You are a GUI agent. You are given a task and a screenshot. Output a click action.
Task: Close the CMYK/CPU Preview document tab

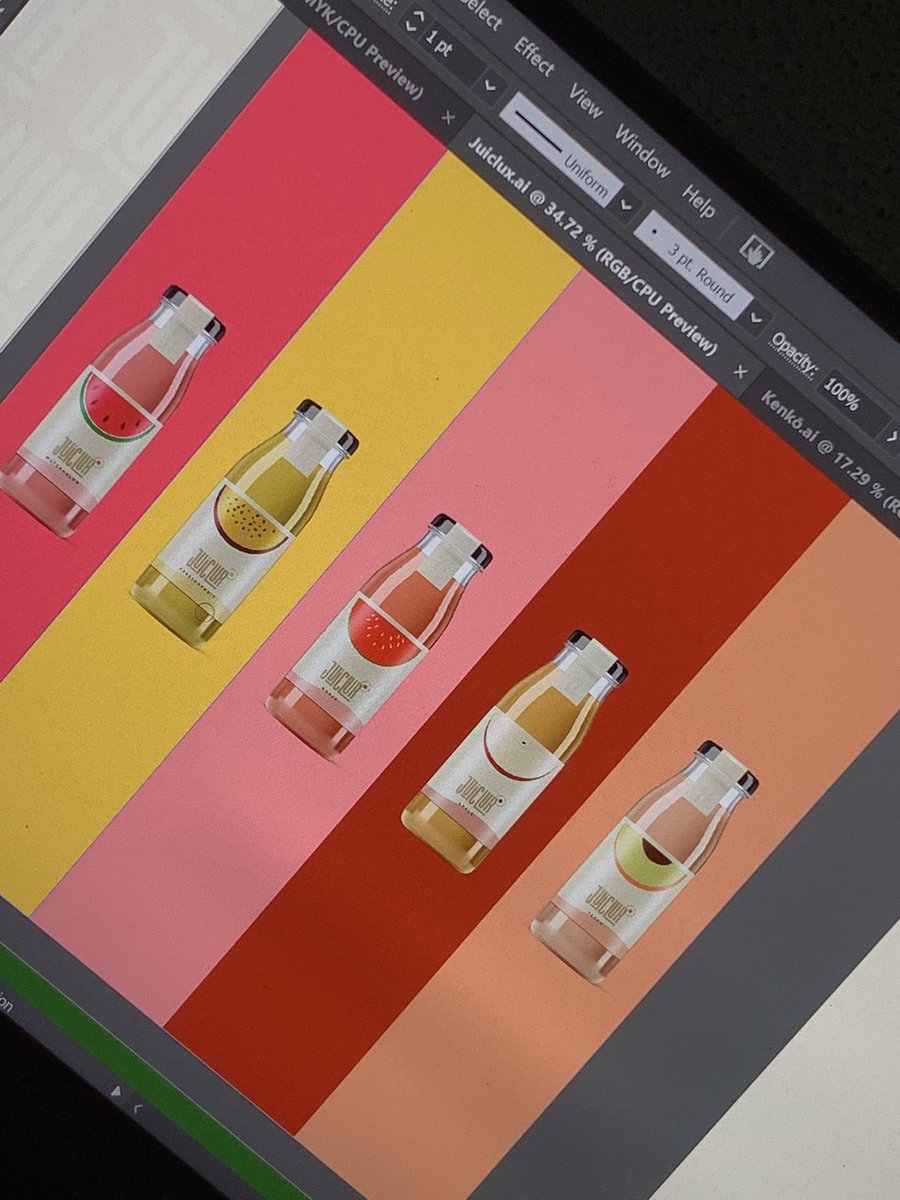448,117
